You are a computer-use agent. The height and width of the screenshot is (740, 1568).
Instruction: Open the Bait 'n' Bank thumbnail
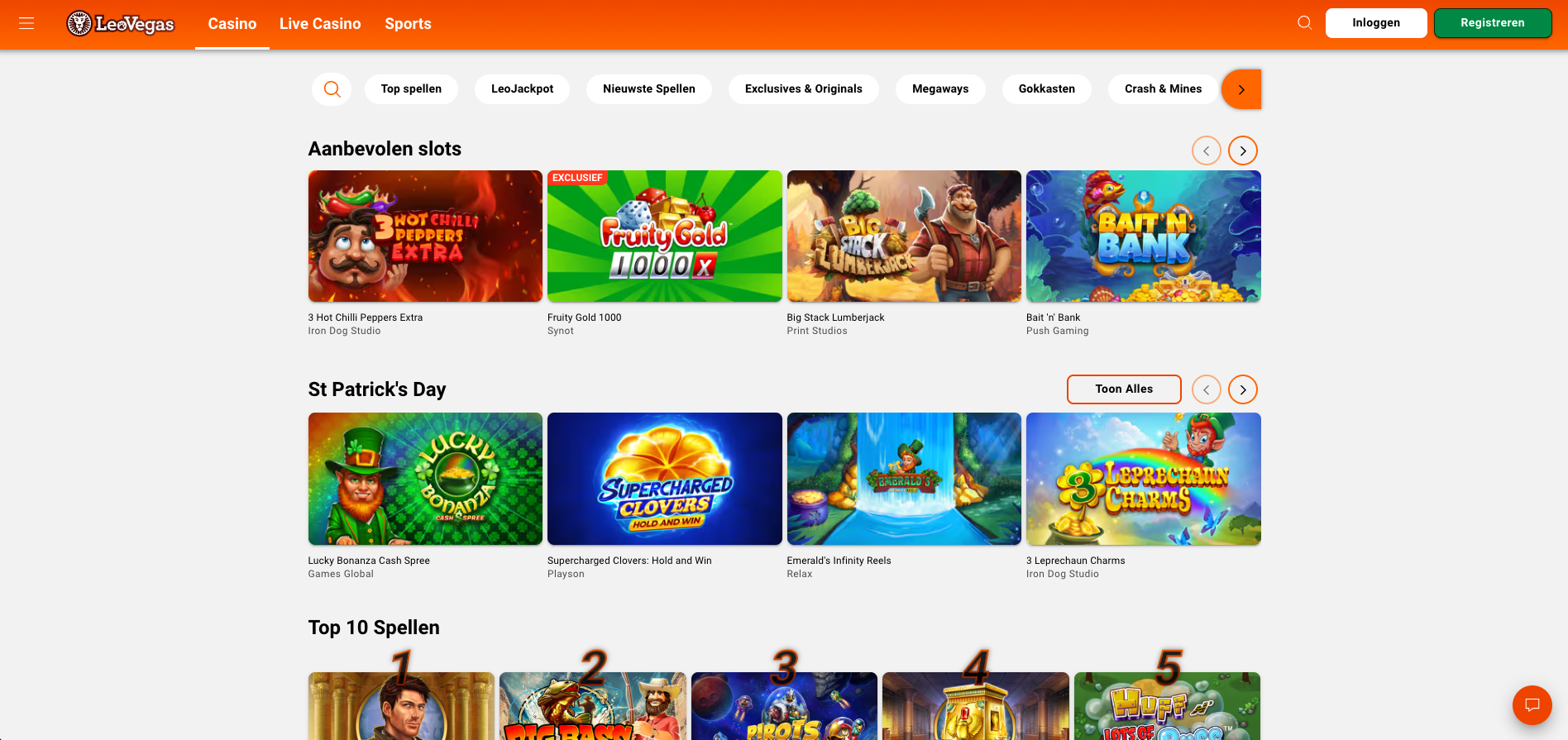click(x=1144, y=236)
